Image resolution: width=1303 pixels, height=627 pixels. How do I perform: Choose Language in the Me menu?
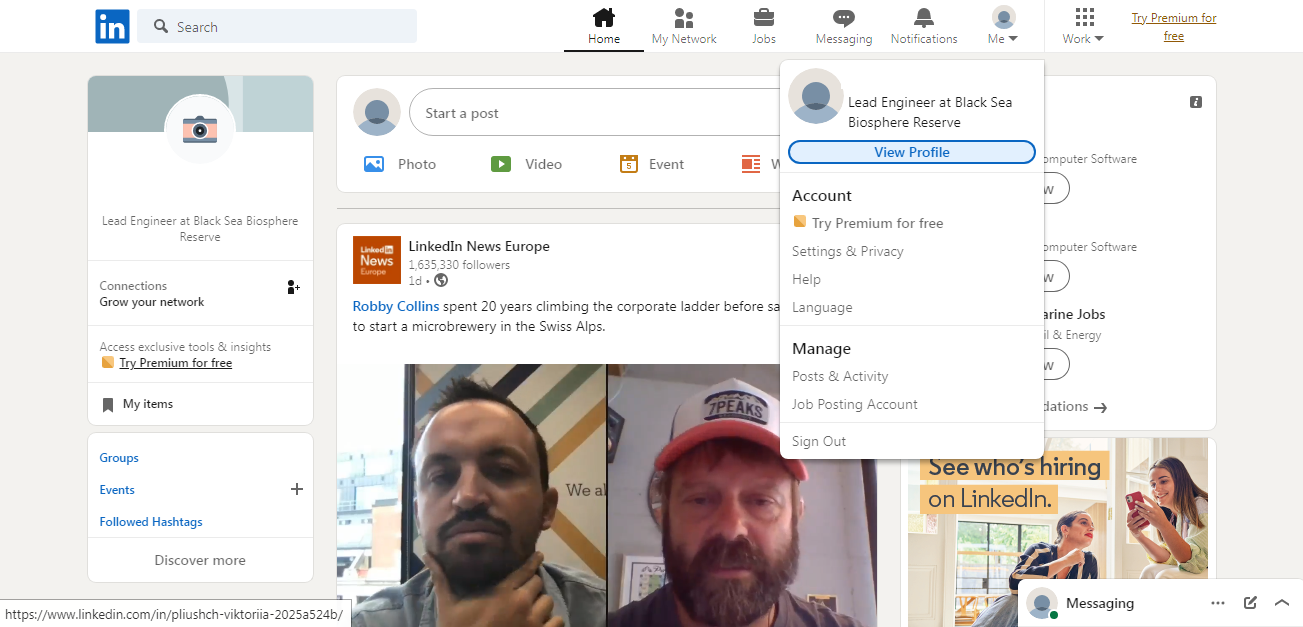coord(822,307)
